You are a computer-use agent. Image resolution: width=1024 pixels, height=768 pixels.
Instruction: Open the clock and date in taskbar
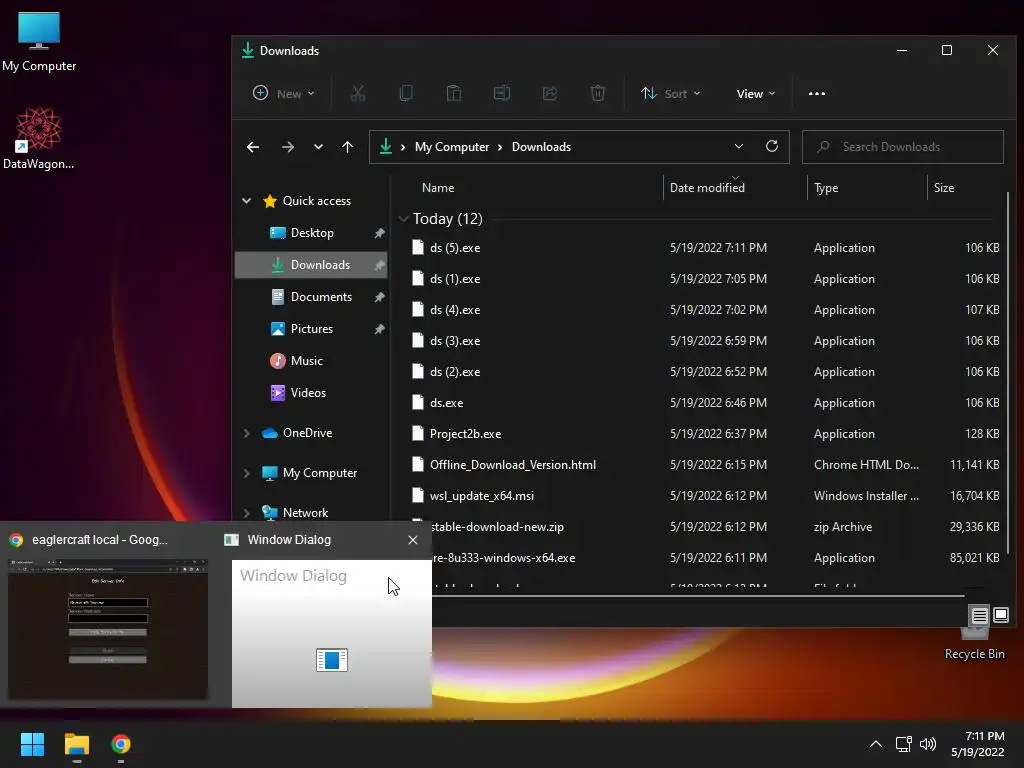coord(978,744)
